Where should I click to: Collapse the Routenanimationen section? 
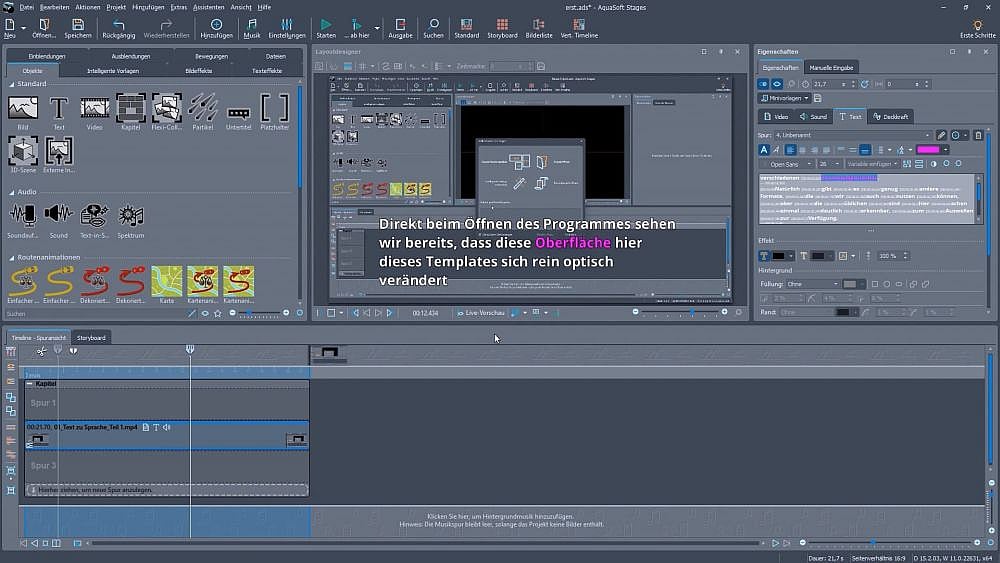(11, 257)
